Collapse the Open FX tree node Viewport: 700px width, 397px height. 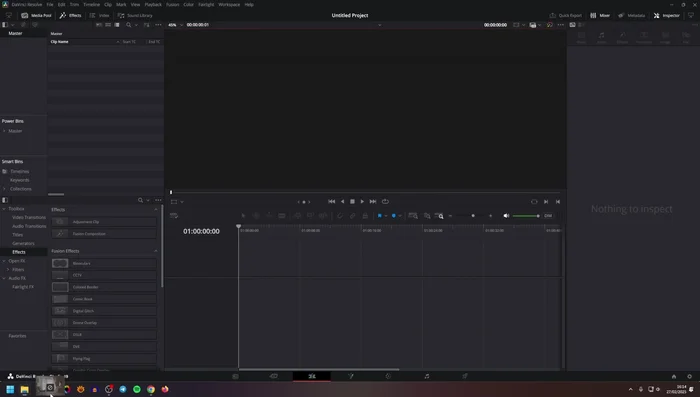(4, 261)
